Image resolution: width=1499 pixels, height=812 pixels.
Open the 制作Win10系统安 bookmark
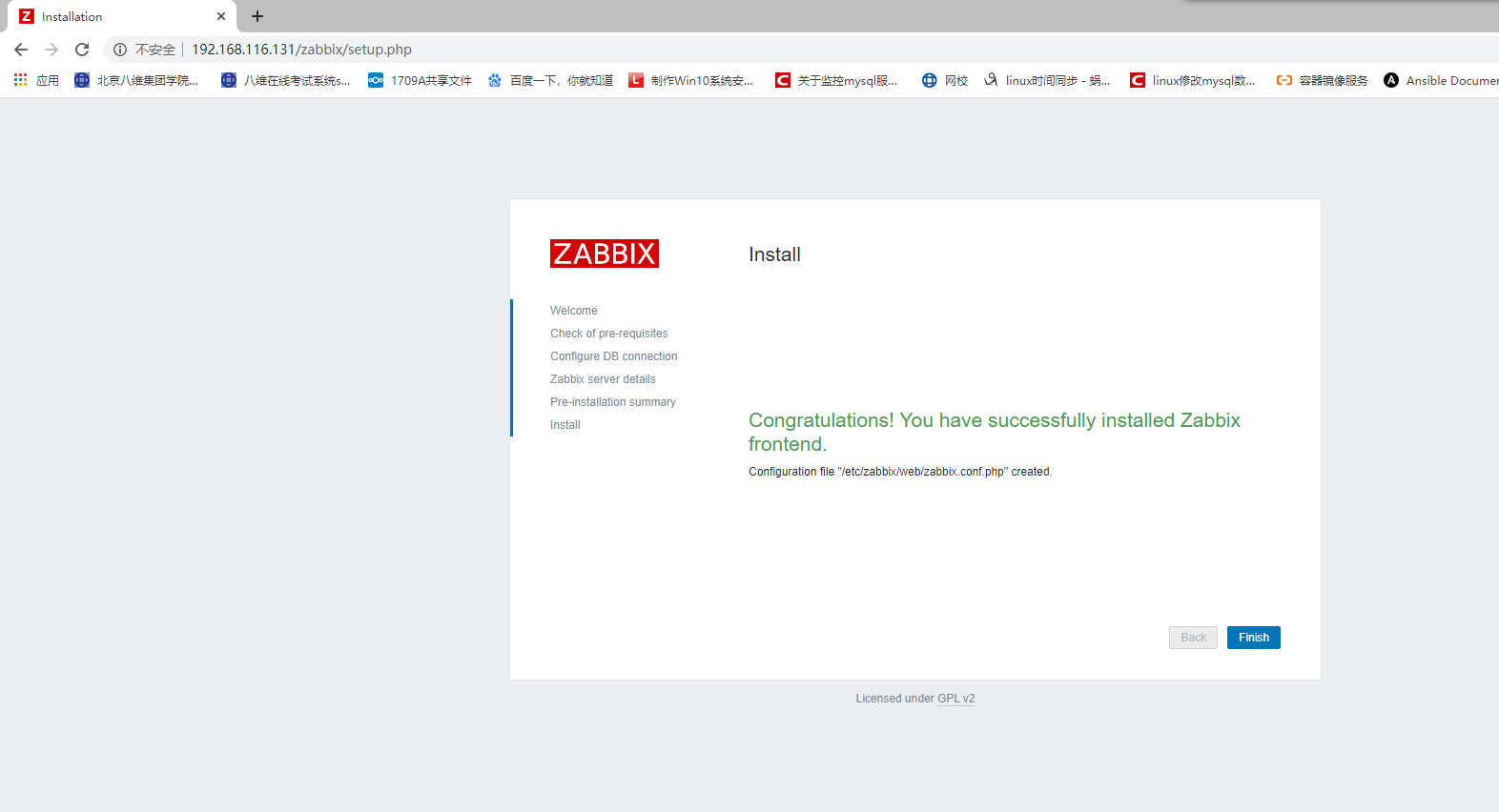(x=690, y=80)
